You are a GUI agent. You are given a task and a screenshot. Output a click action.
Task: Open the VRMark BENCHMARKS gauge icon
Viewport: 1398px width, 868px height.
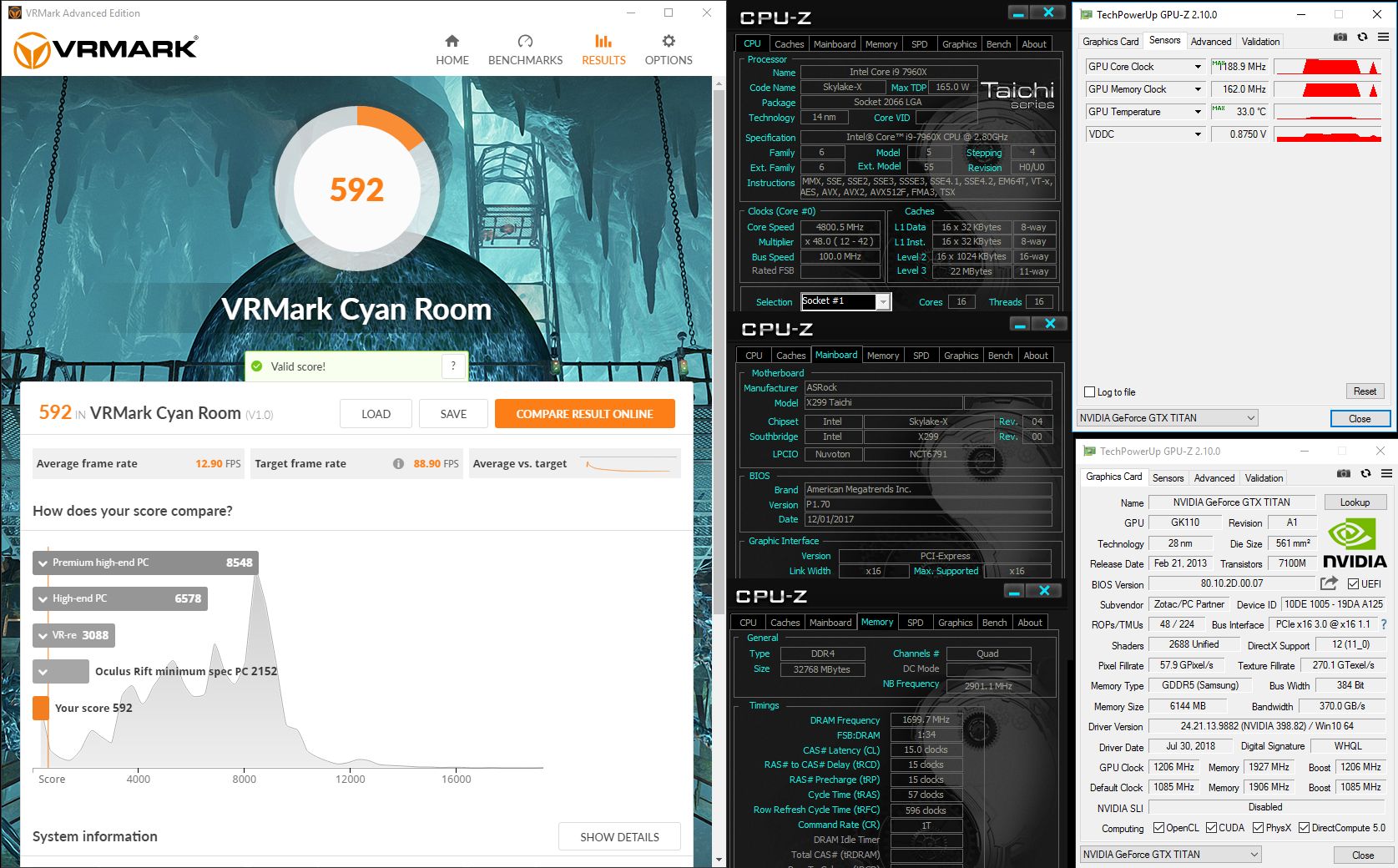coord(525,41)
